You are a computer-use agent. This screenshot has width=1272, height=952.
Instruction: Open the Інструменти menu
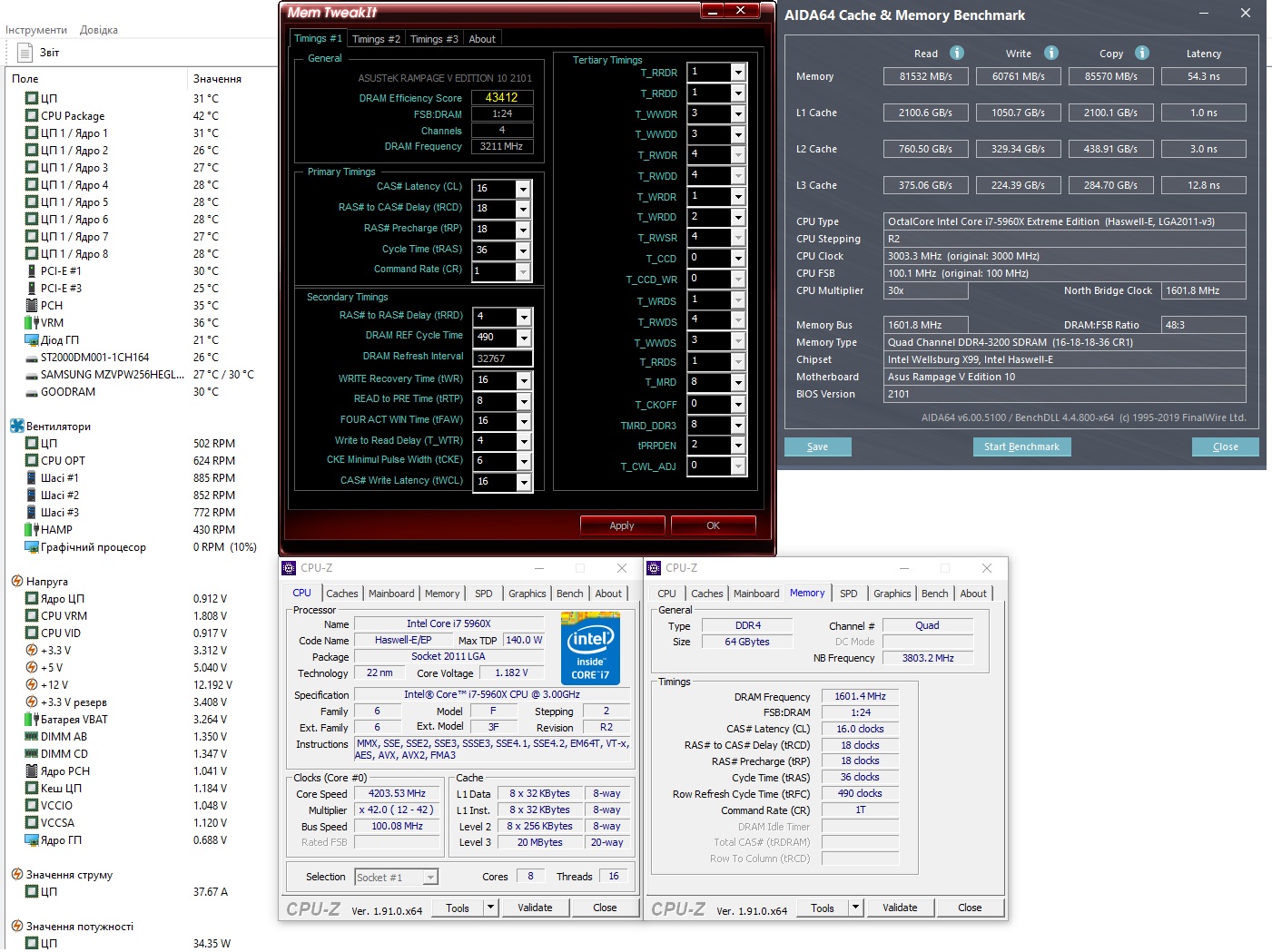(36, 30)
